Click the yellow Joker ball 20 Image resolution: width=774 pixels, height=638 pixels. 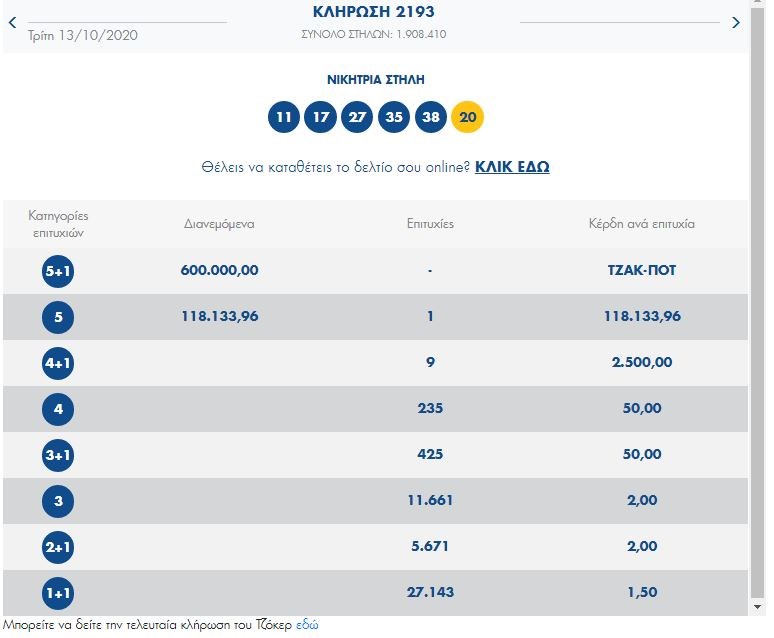point(467,117)
